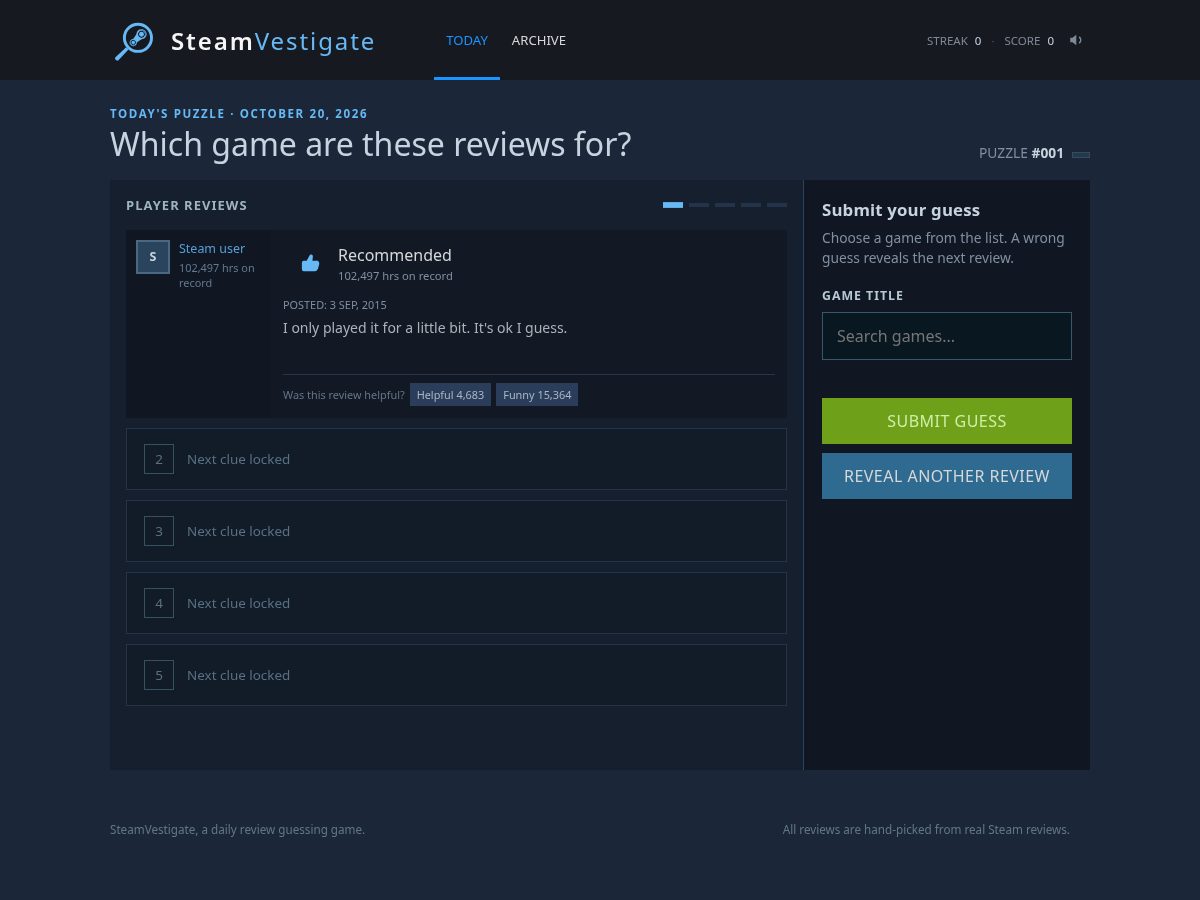This screenshot has height=900, width=1200.
Task: Click 'Choose a game from the list' instructions
Action: pyautogui.click(x=943, y=248)
